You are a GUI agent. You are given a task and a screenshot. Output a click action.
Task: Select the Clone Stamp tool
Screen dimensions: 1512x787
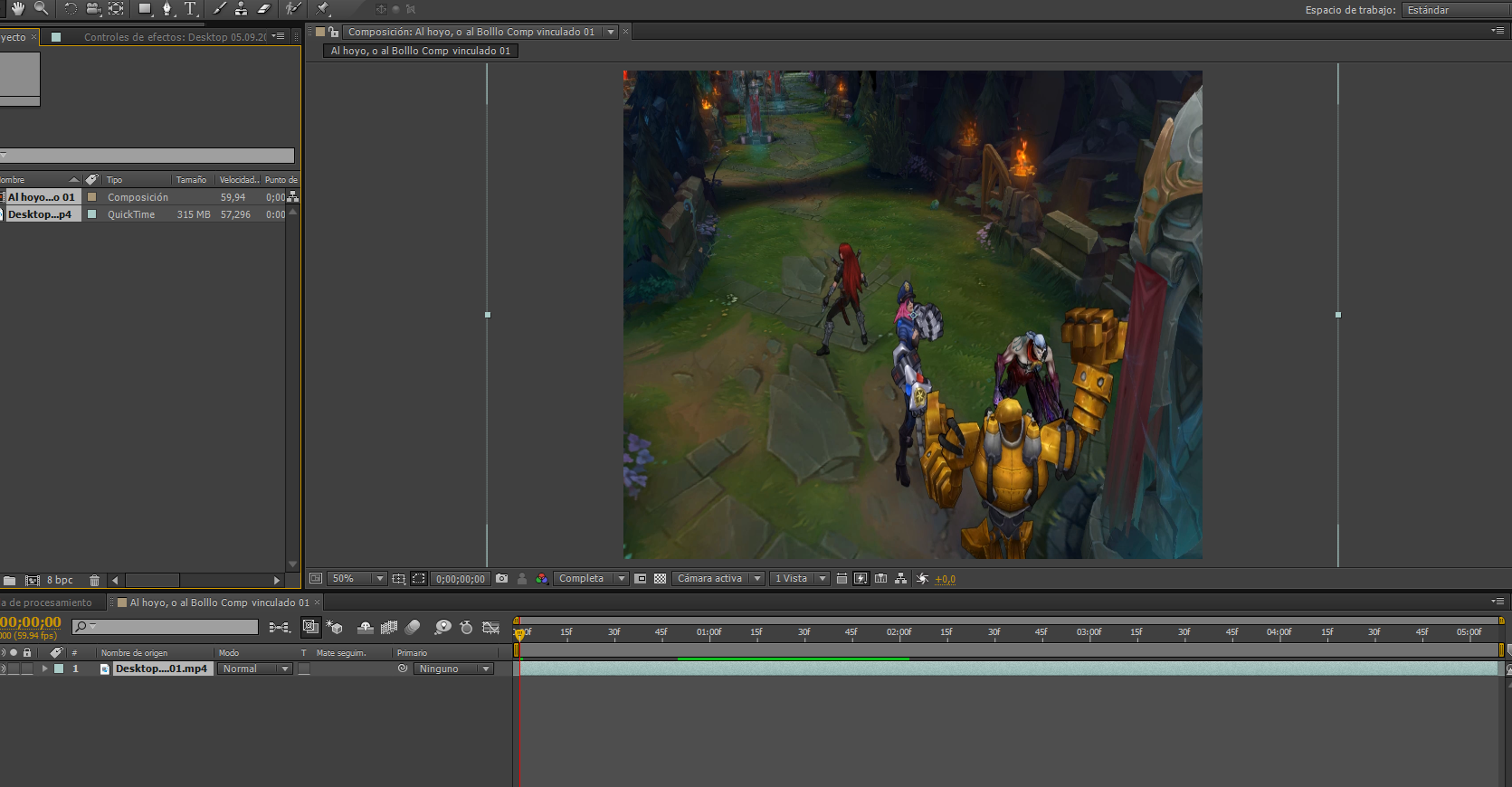pos(241,9)
